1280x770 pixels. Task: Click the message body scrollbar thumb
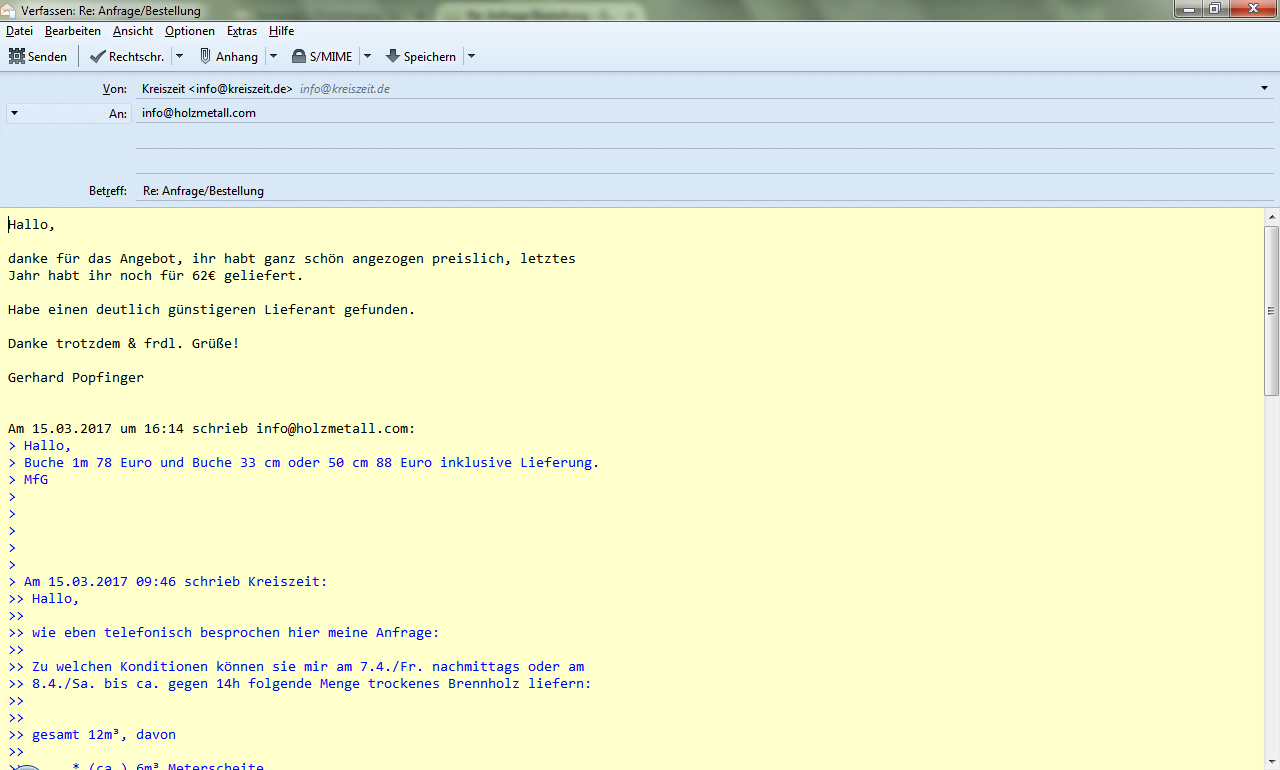(1271, 310)
